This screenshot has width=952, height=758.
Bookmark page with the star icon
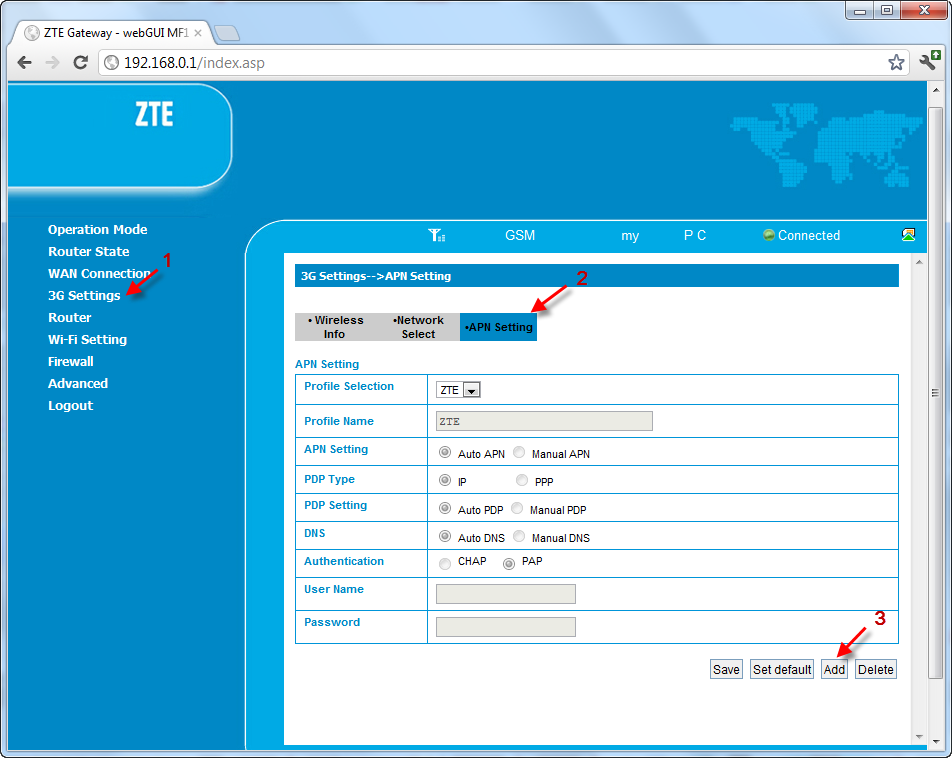pyautogui.click(x=896, y=63)
